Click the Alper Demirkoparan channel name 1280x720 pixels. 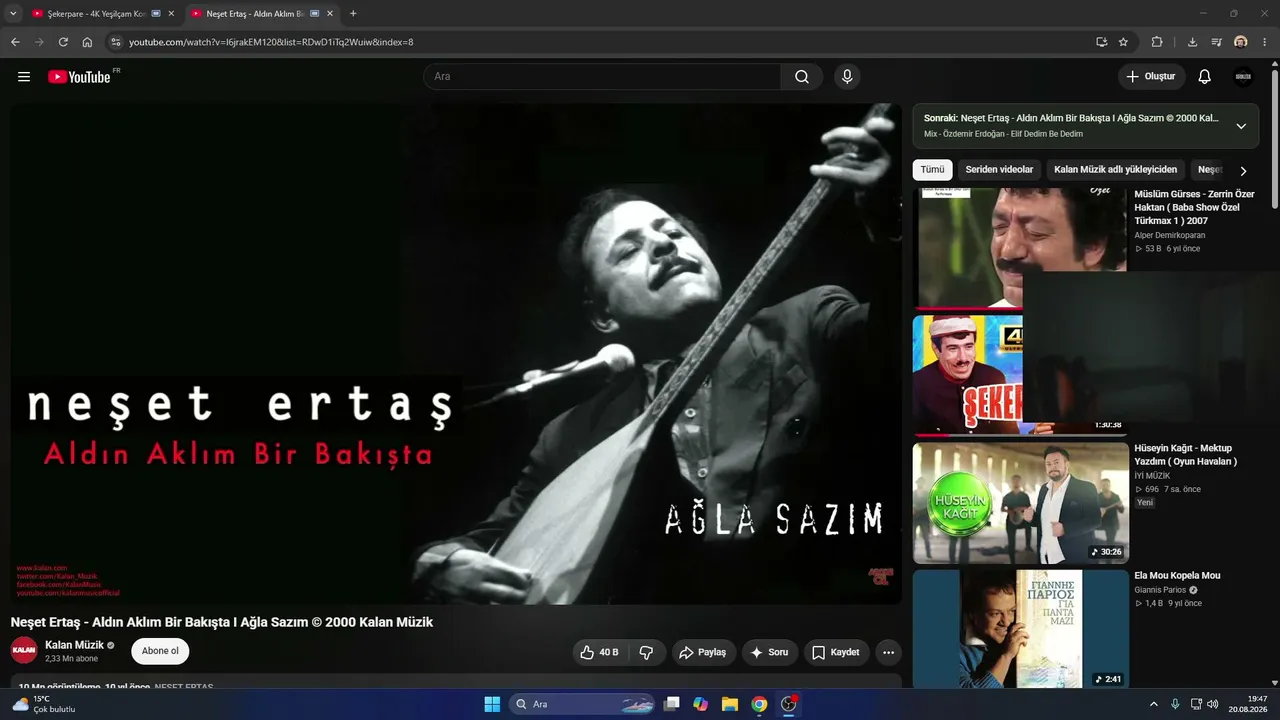1169,235
